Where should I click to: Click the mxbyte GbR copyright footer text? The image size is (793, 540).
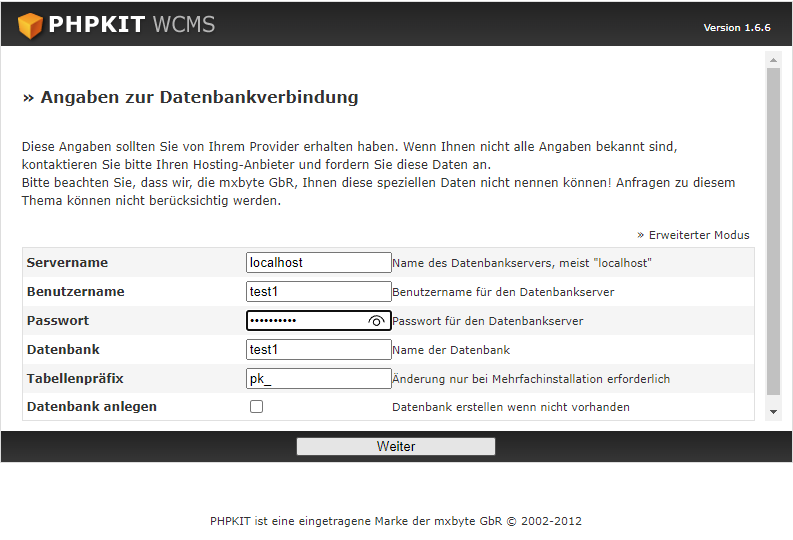396,521
